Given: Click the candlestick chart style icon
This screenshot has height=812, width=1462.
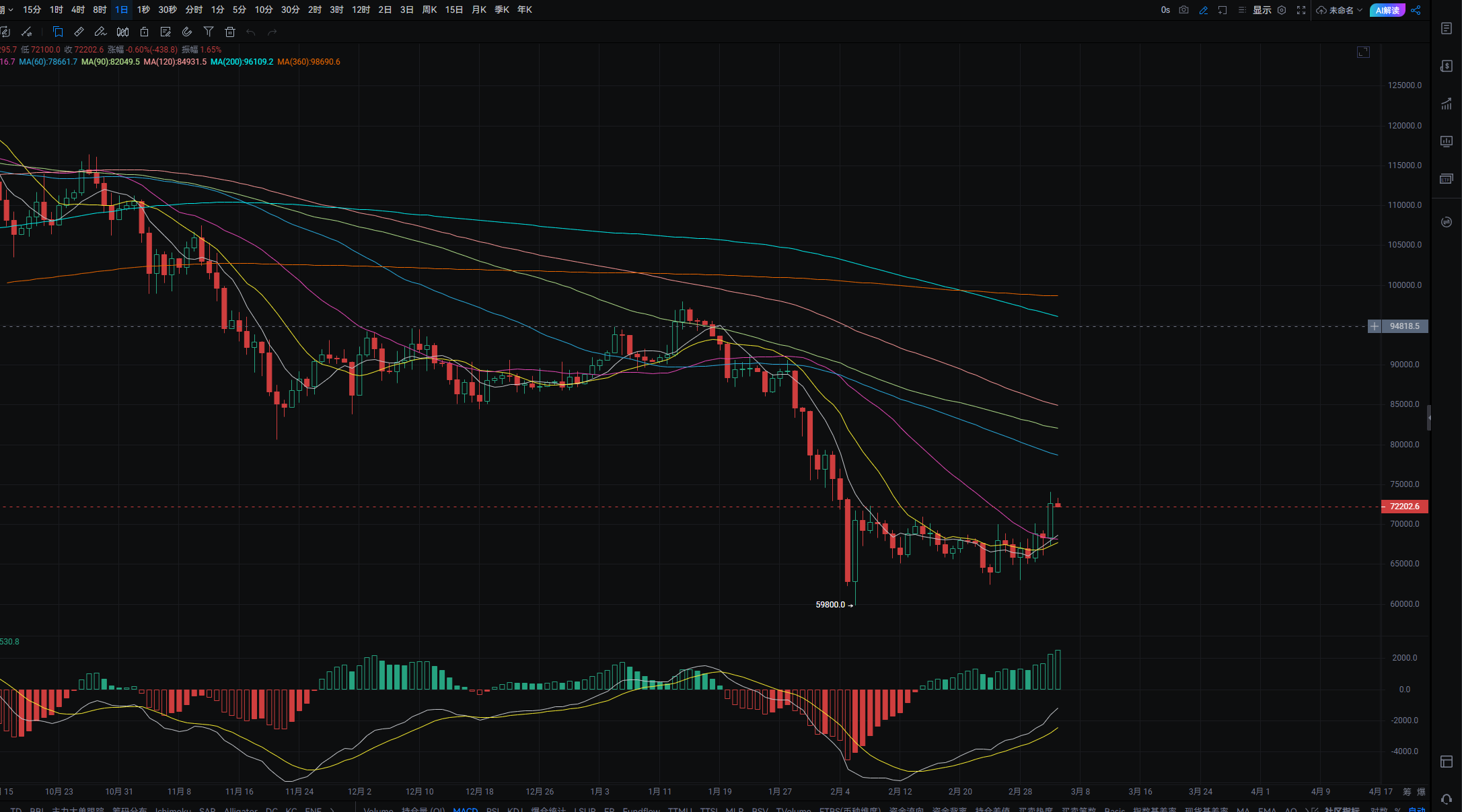Looking at the screenshot, I should coord(122,32).
